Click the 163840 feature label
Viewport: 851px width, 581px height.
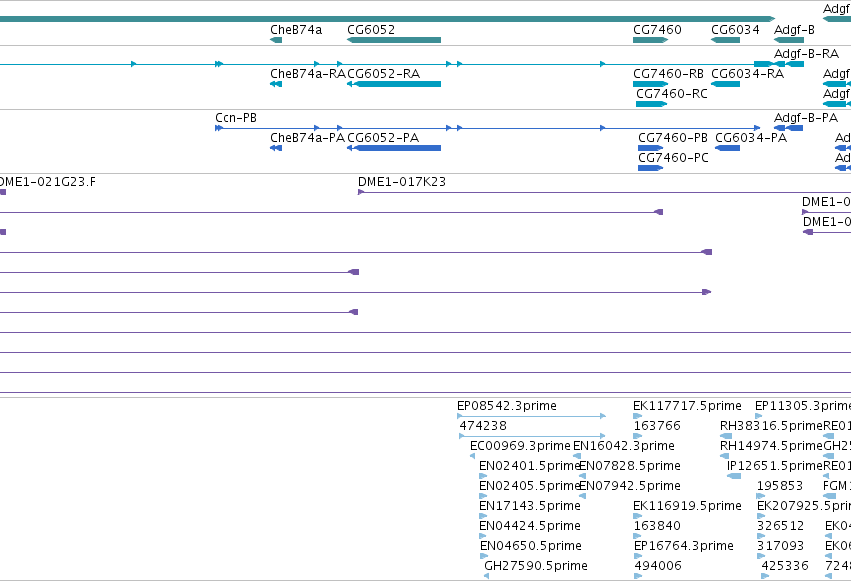(x=657, y=526)
